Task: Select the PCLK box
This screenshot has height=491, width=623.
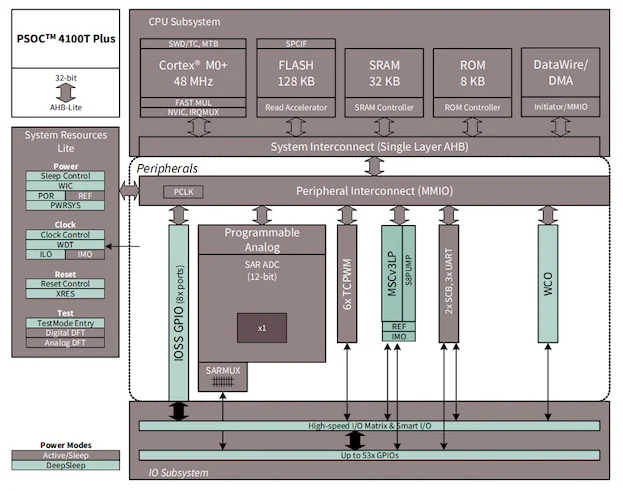Action: pyautogui.click(x=183, y=192)
